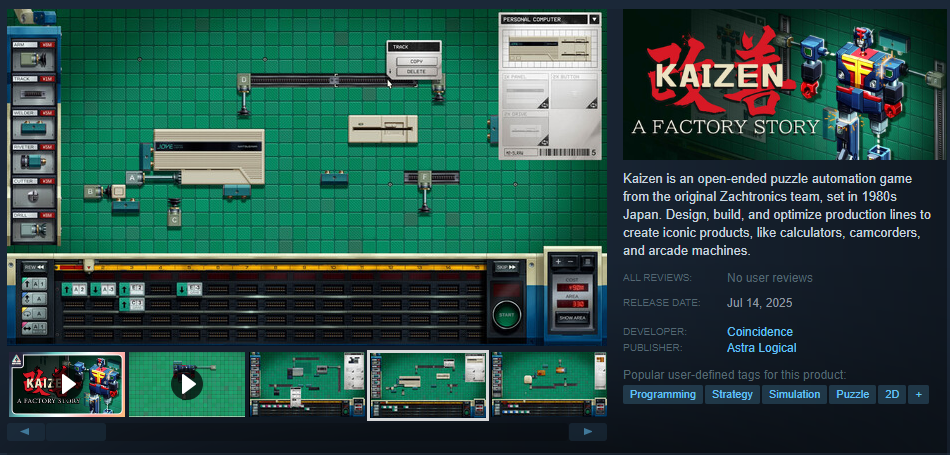Play the second video thumbnail
950x455 pixels.
187,385
